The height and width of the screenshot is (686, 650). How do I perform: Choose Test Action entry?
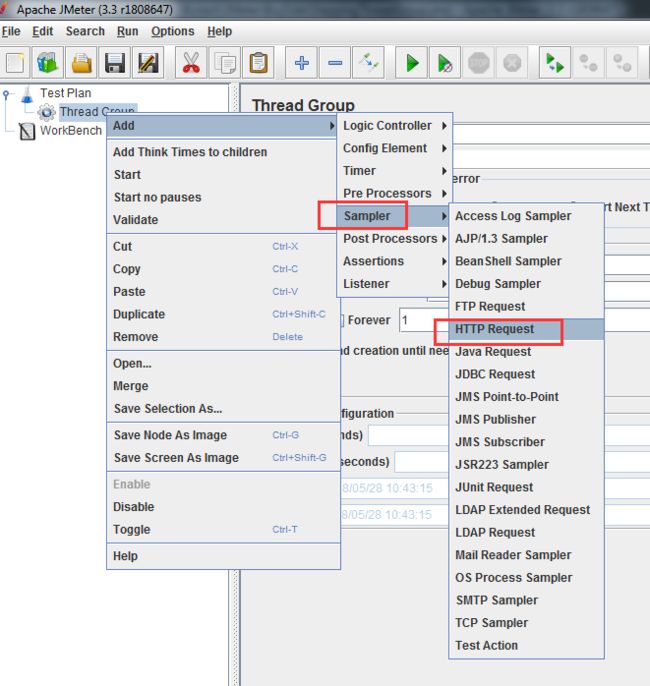coord(527,645)
